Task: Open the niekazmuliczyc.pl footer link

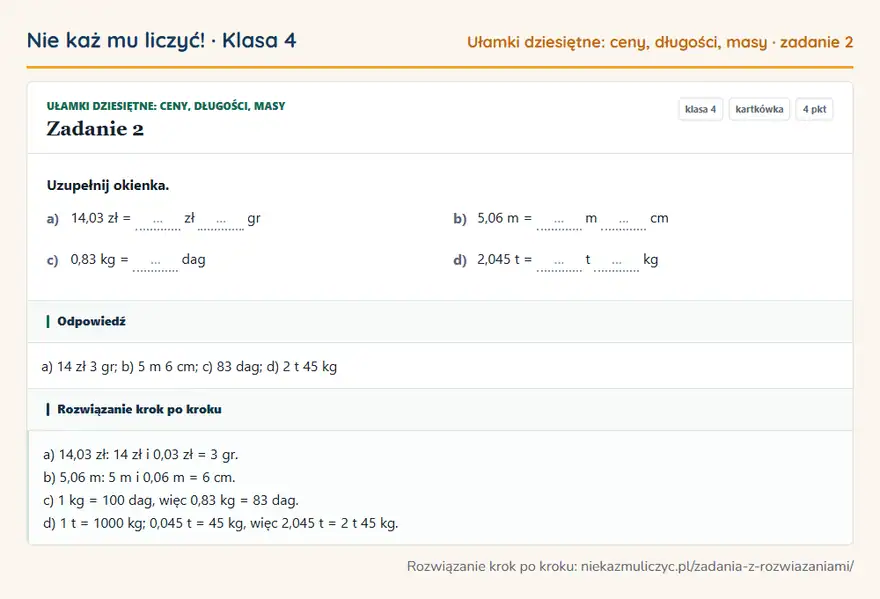Action: [x=717, y=566]
